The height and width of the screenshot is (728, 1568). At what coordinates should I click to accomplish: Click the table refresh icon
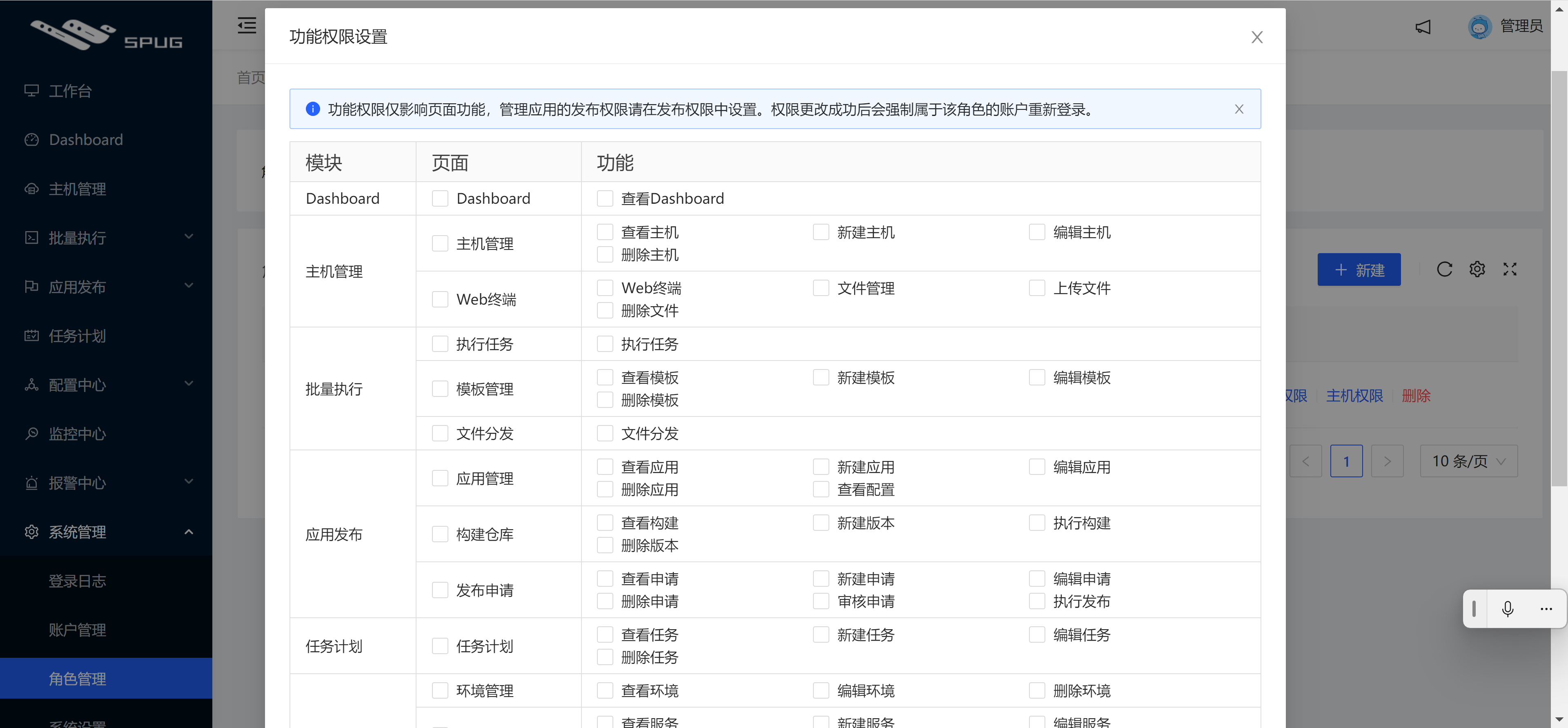coord(1444,269)
